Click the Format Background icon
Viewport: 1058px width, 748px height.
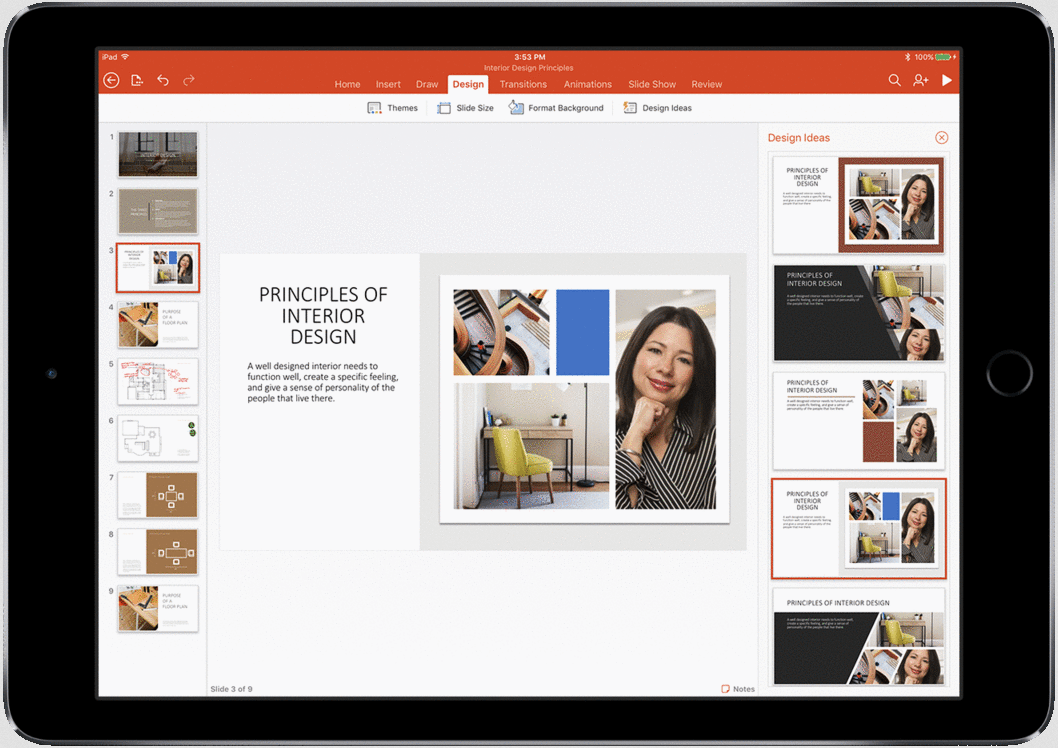(516, 108)
